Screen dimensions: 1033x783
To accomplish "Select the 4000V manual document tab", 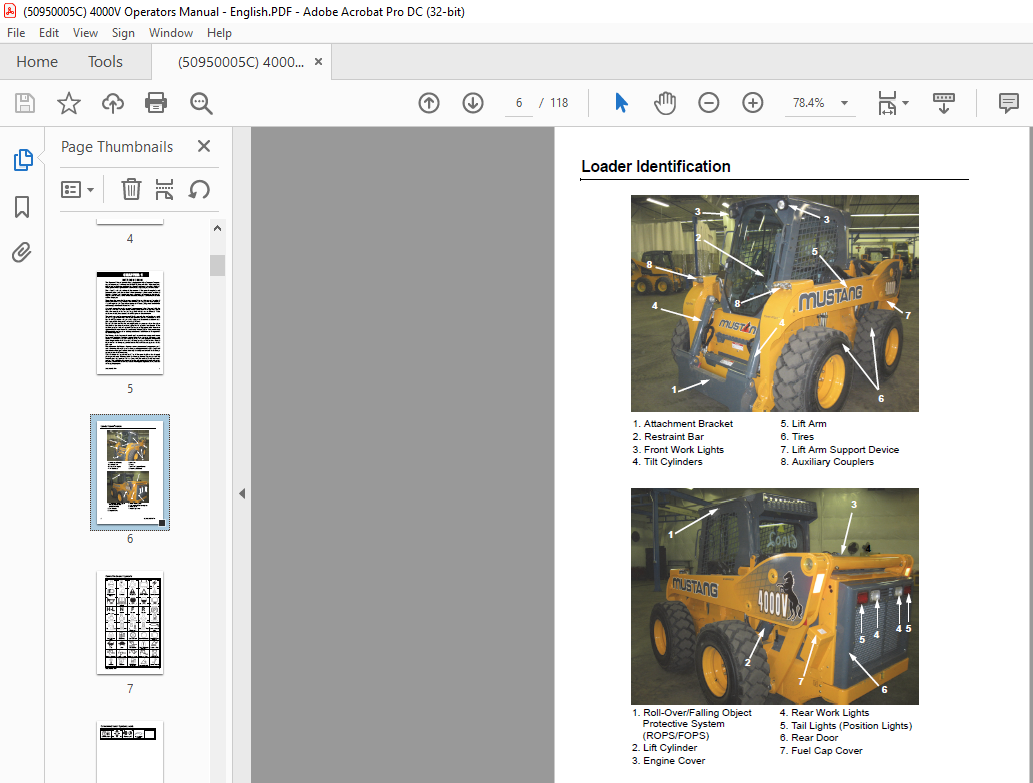I will 241,62.
